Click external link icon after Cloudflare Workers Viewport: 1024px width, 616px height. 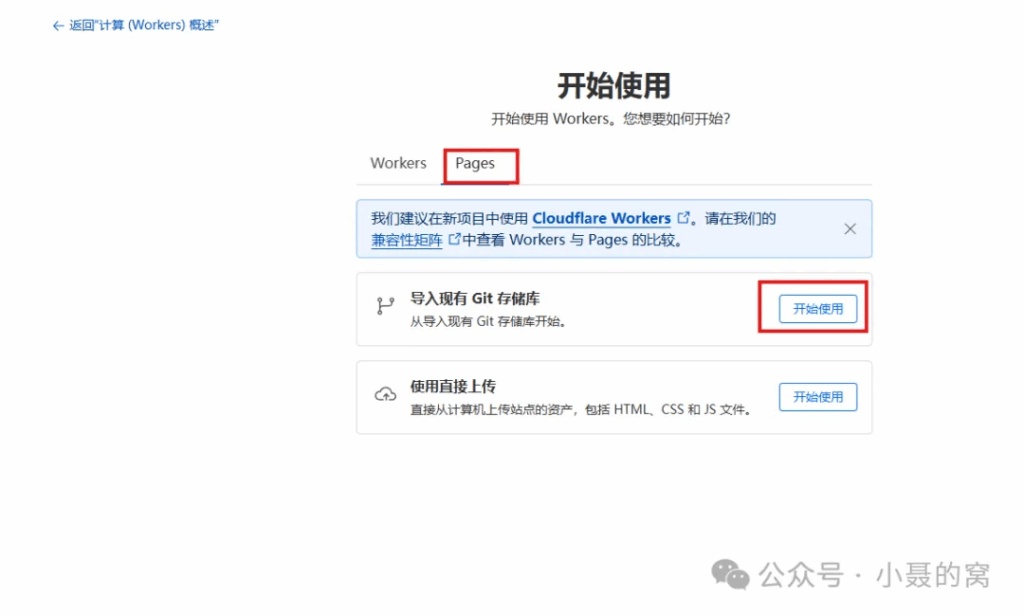[x=683, y=218]
